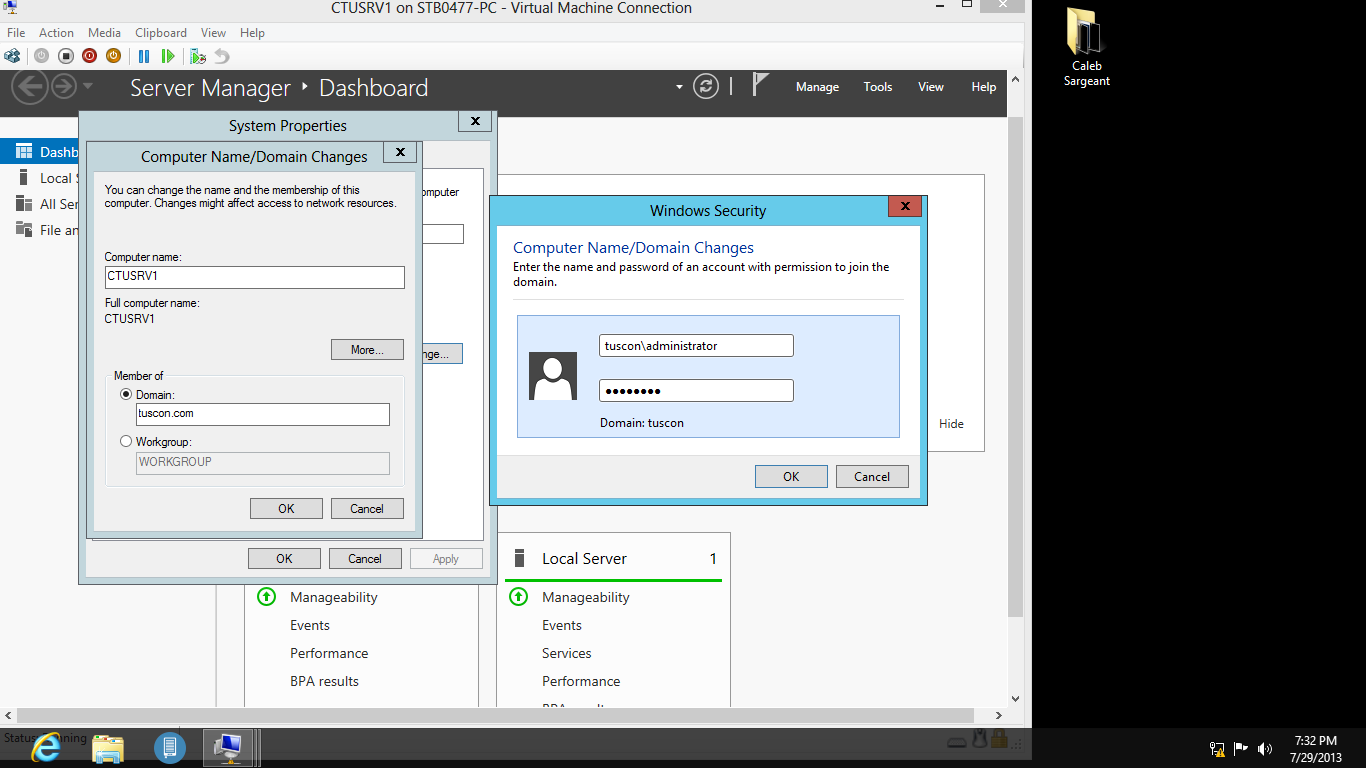
Task: Open the blue server app taskbar icon
Action: point(170,747)
